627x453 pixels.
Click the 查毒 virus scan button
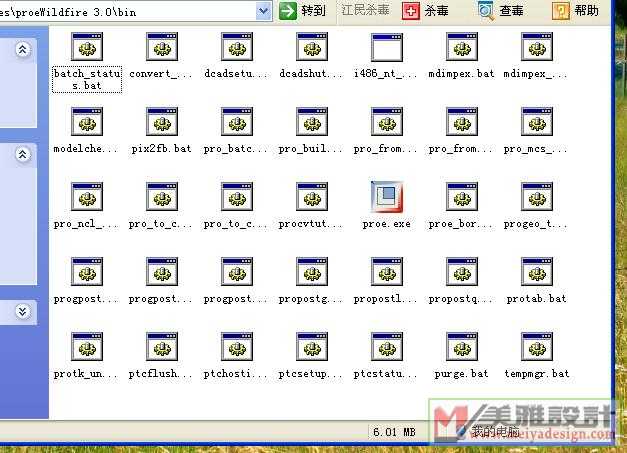click(501, 11)
